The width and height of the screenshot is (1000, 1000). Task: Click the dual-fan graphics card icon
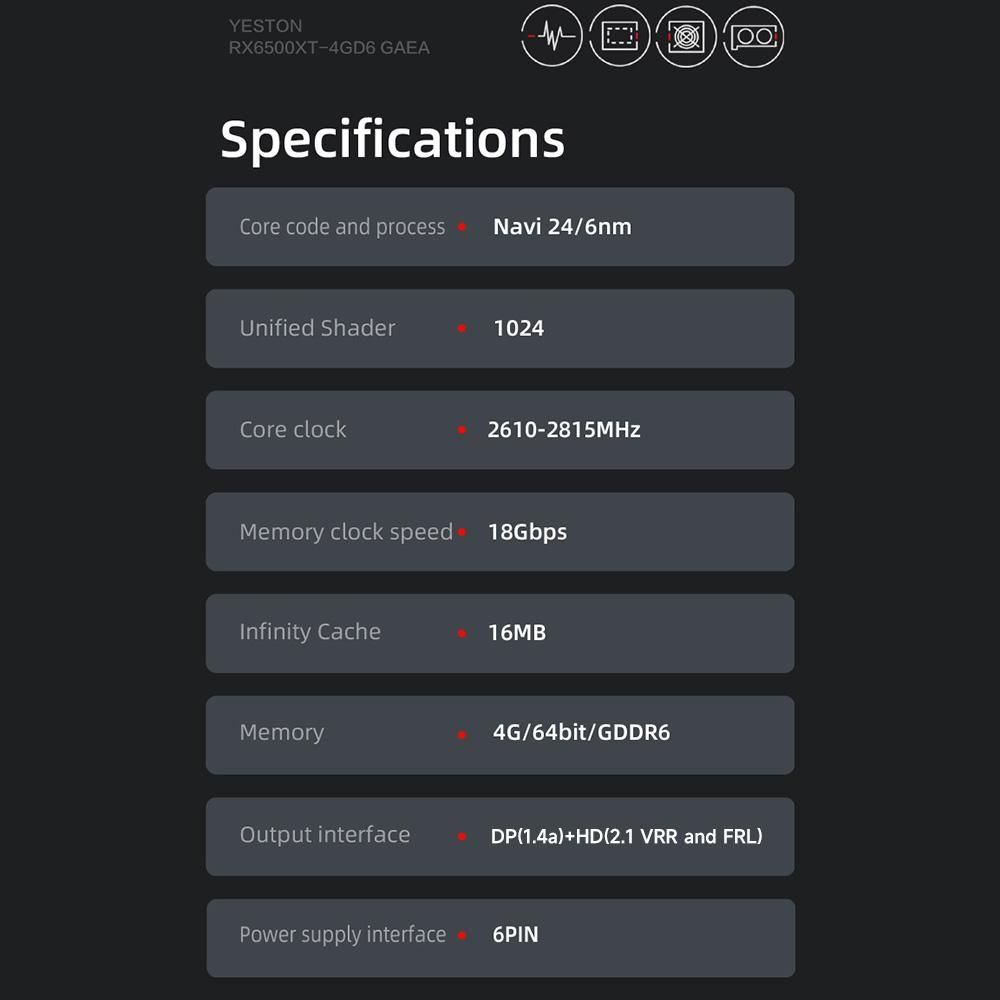(x=753, y=37)
